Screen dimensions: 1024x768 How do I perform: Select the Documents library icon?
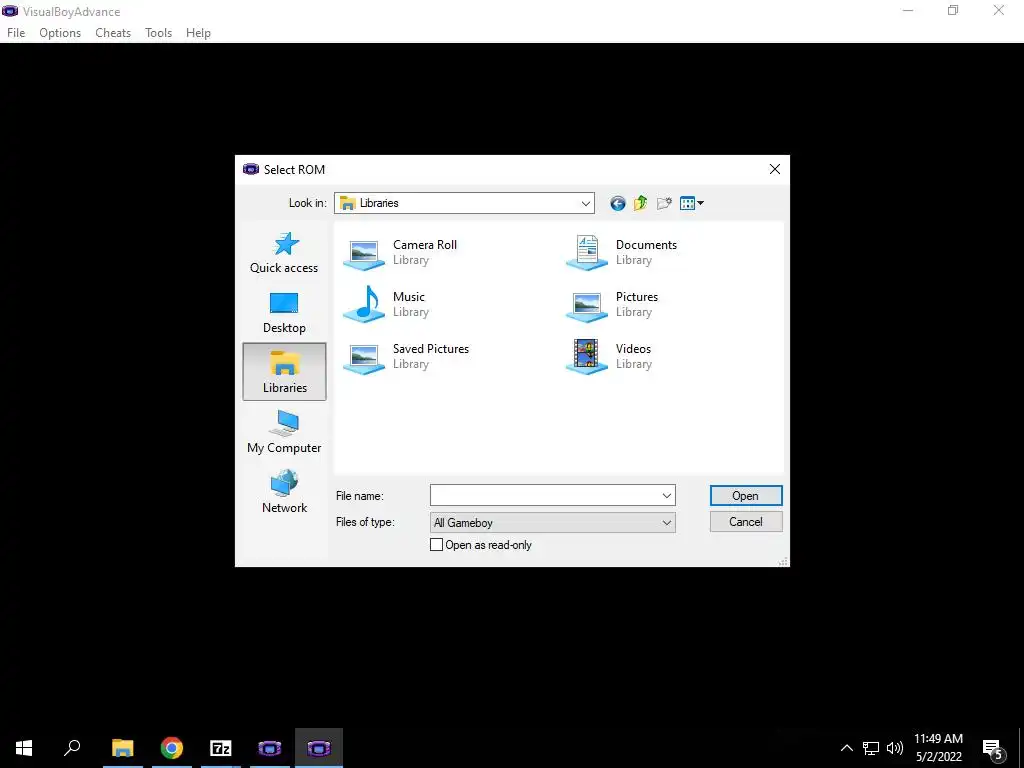[586, 252]
